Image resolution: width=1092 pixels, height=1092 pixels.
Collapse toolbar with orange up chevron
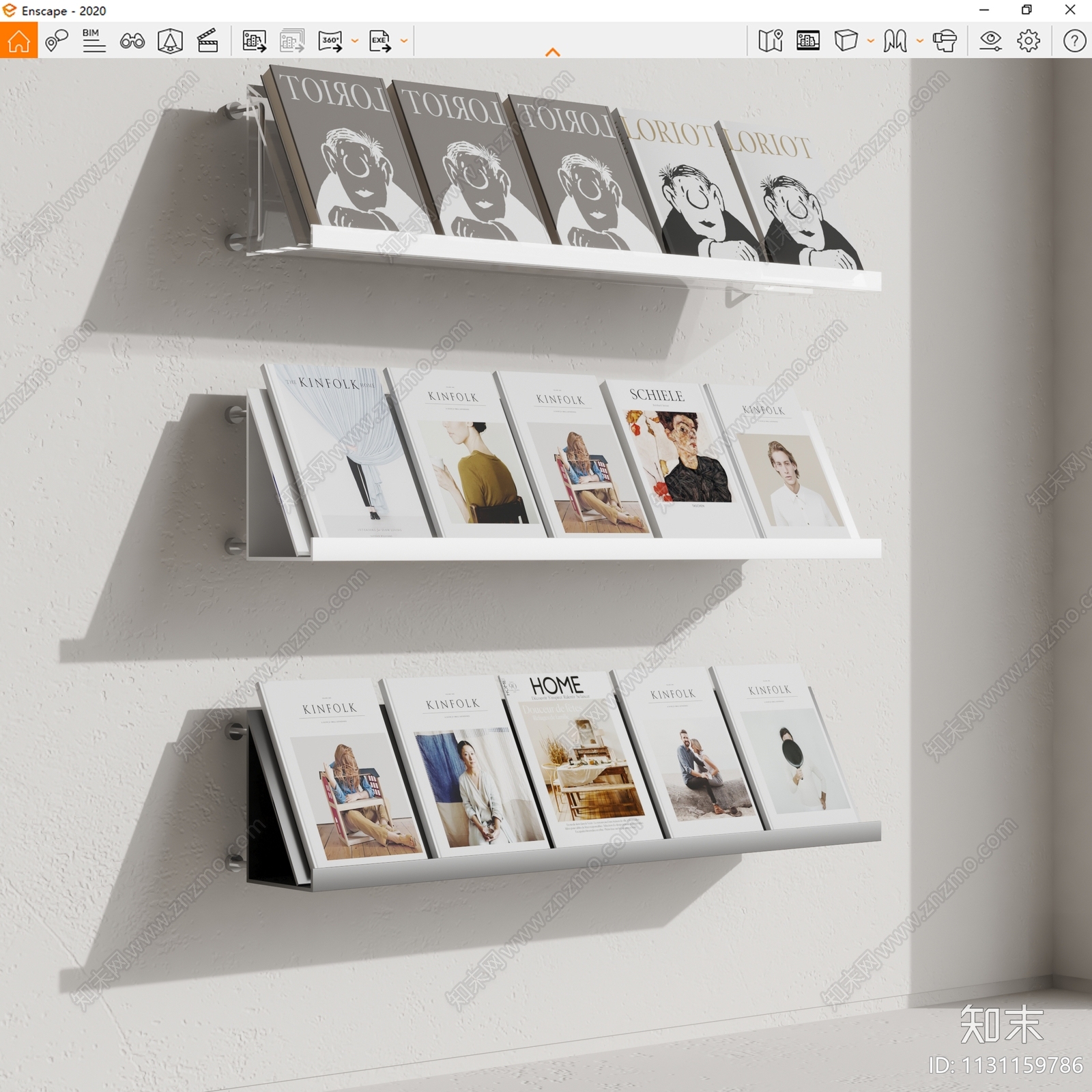(553, 52)
